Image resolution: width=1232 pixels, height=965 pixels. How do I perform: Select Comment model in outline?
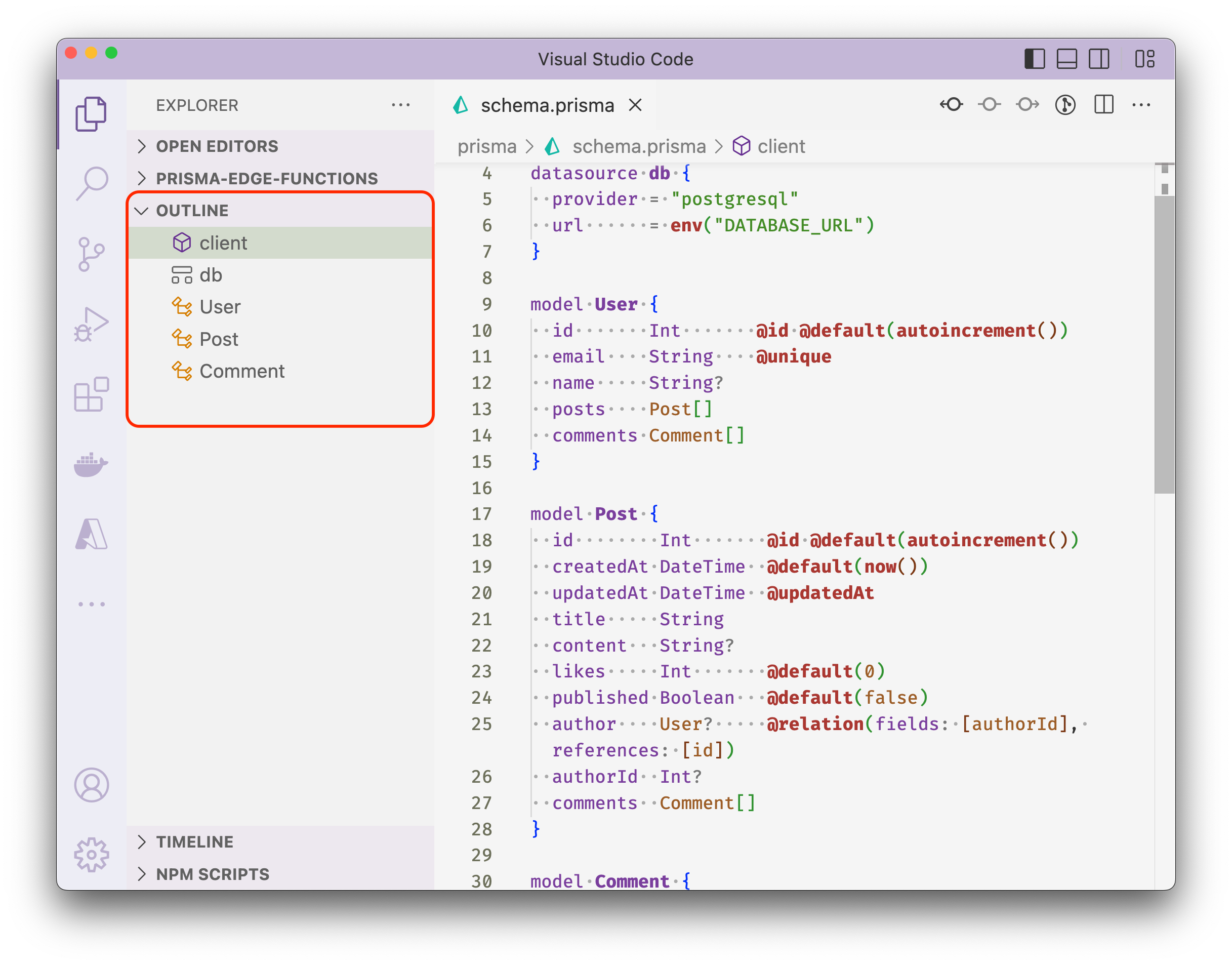click(x=242, y=371)
